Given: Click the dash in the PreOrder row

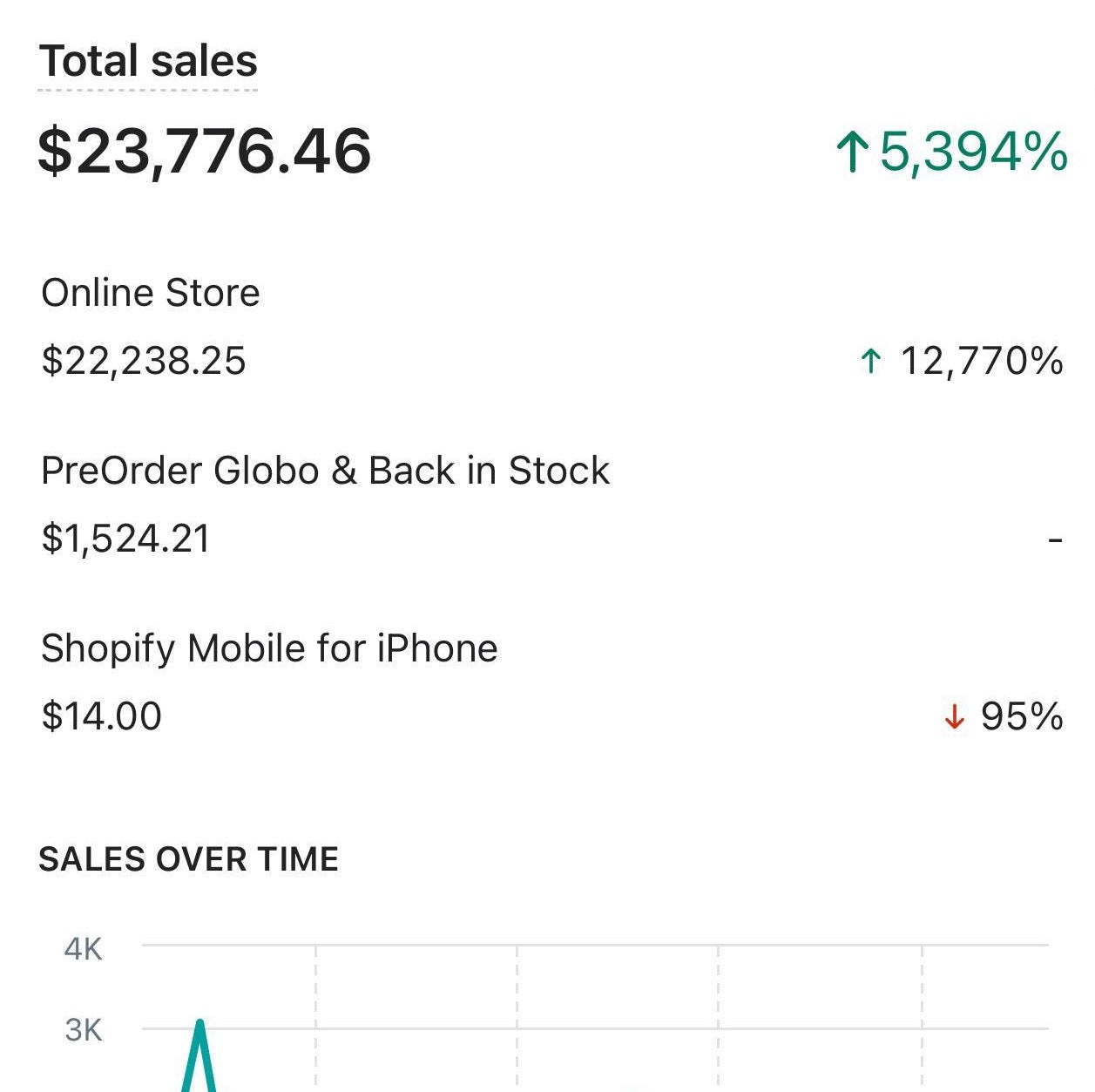Looking at the screenshot, I should (x=1055, y=540).
